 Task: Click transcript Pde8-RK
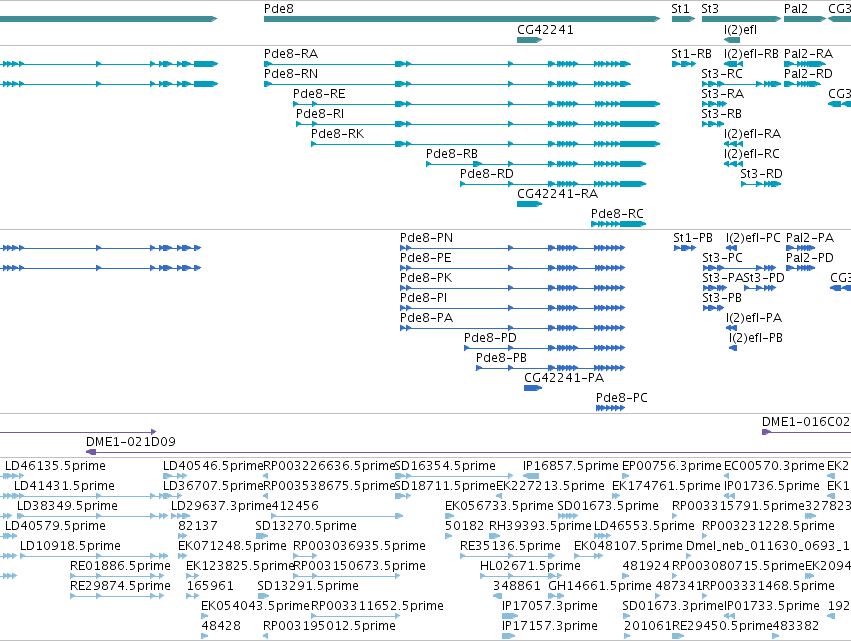tap(486, 144)
